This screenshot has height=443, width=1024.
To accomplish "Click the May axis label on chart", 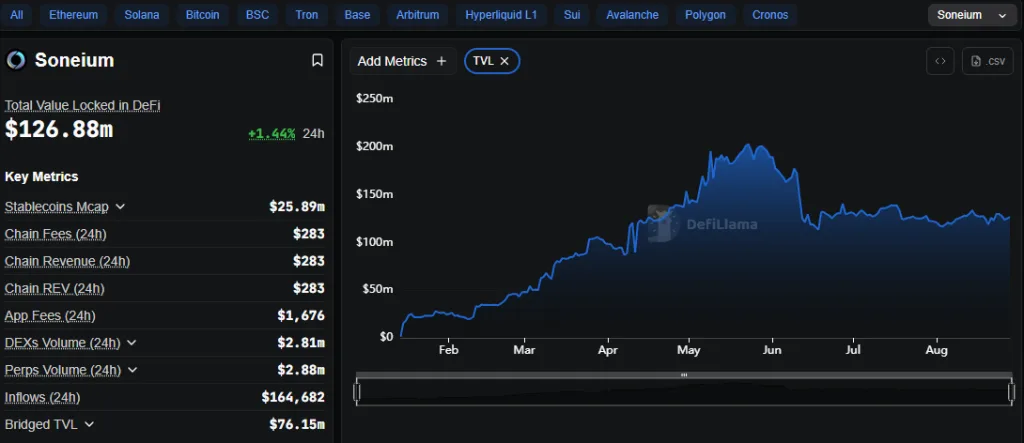I will pyautogui.click(x=688, y=350).
